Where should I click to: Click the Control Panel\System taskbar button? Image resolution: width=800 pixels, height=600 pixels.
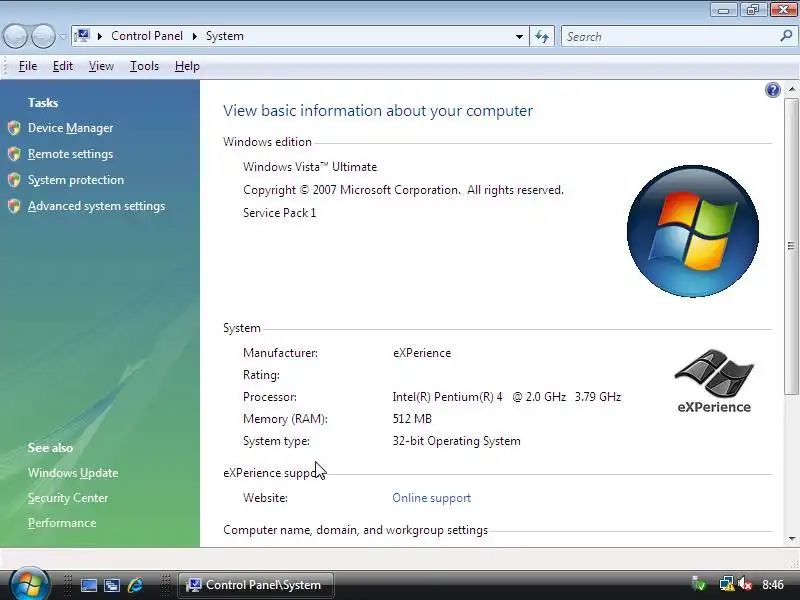[256, 585]
